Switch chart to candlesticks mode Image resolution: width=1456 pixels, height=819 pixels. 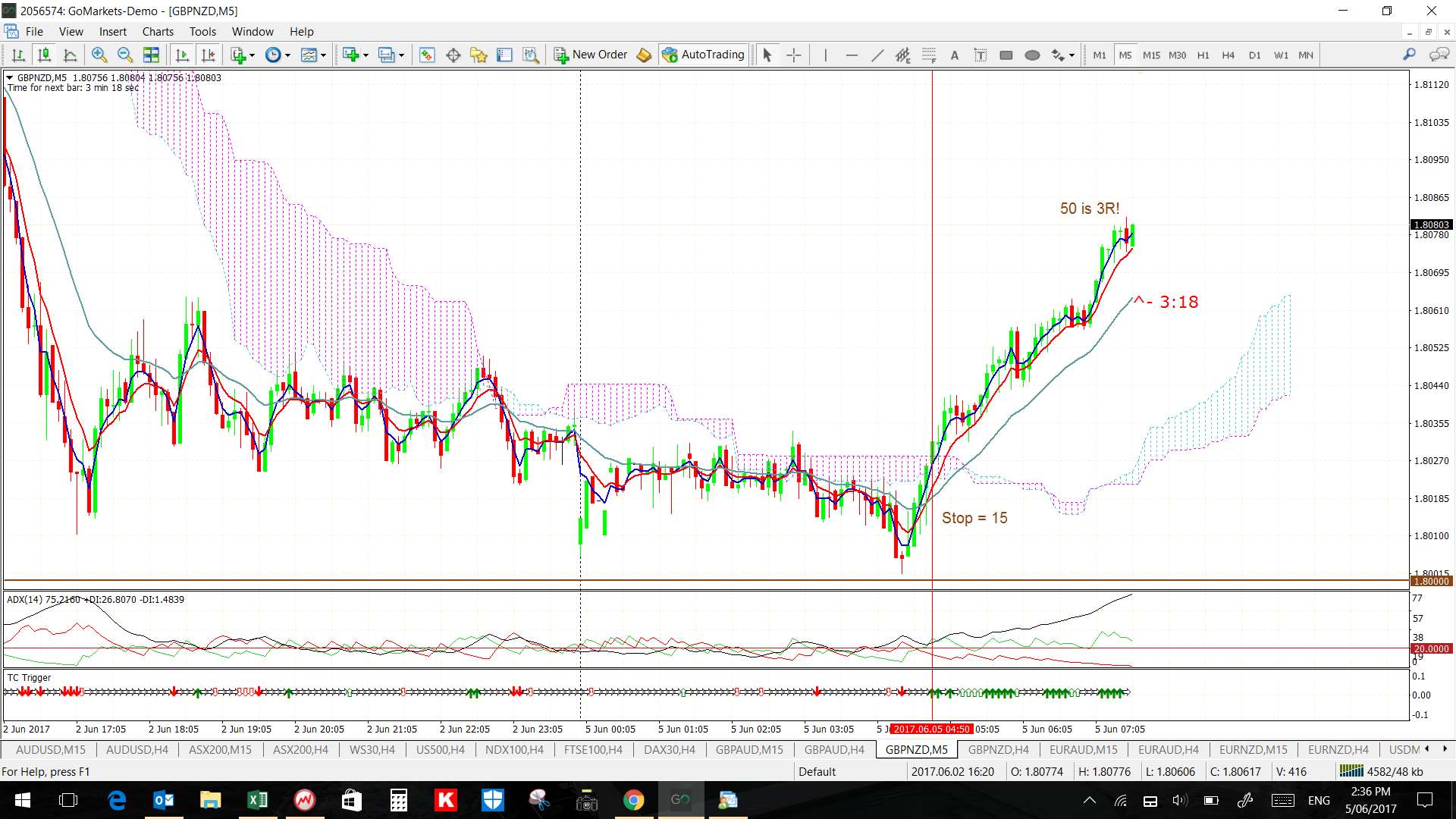pos(44,55)
